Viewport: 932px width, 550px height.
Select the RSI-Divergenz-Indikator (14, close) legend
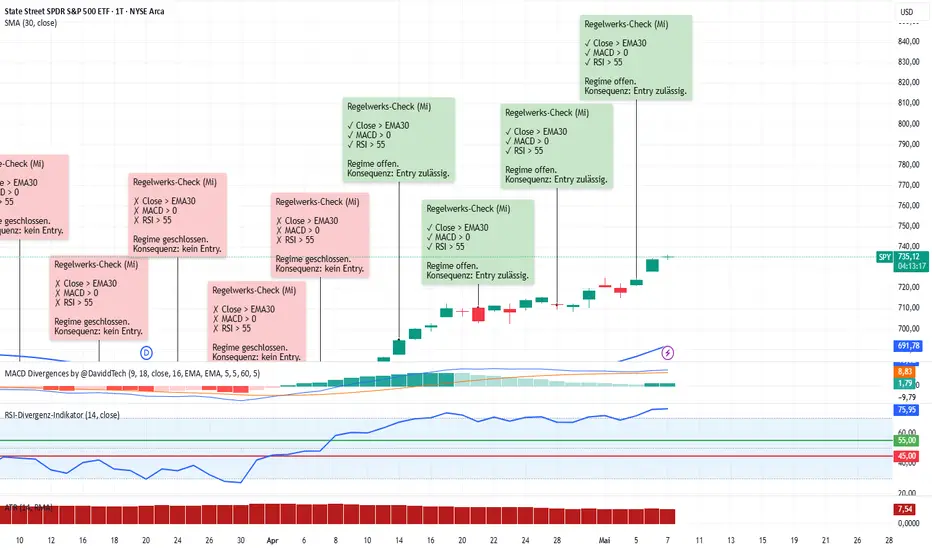(62, 414)
